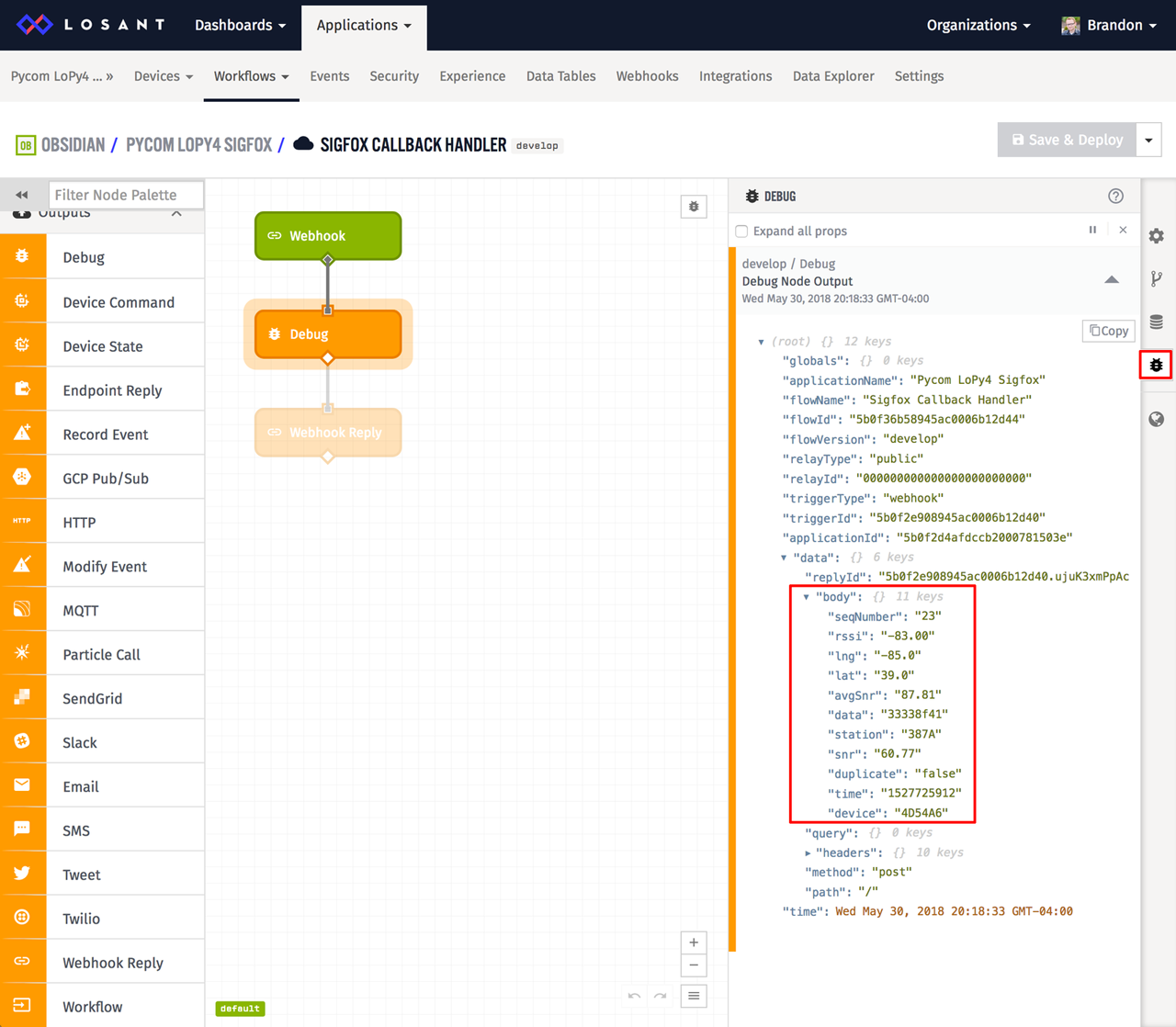This screenshot has width=1176, height=1027.
Task: Select the Slack node palette icon
Action: [x=23, y=742]
